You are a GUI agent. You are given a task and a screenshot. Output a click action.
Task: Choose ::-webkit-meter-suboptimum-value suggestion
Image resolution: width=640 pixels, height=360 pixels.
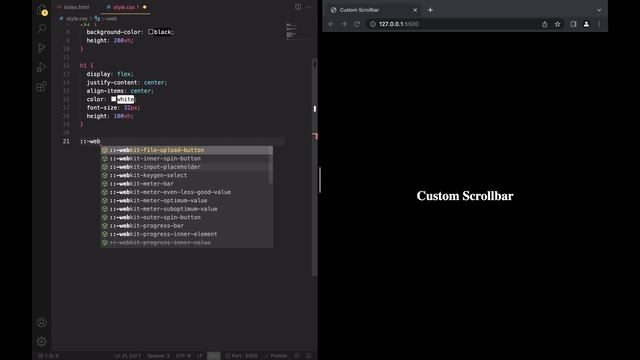187,209
